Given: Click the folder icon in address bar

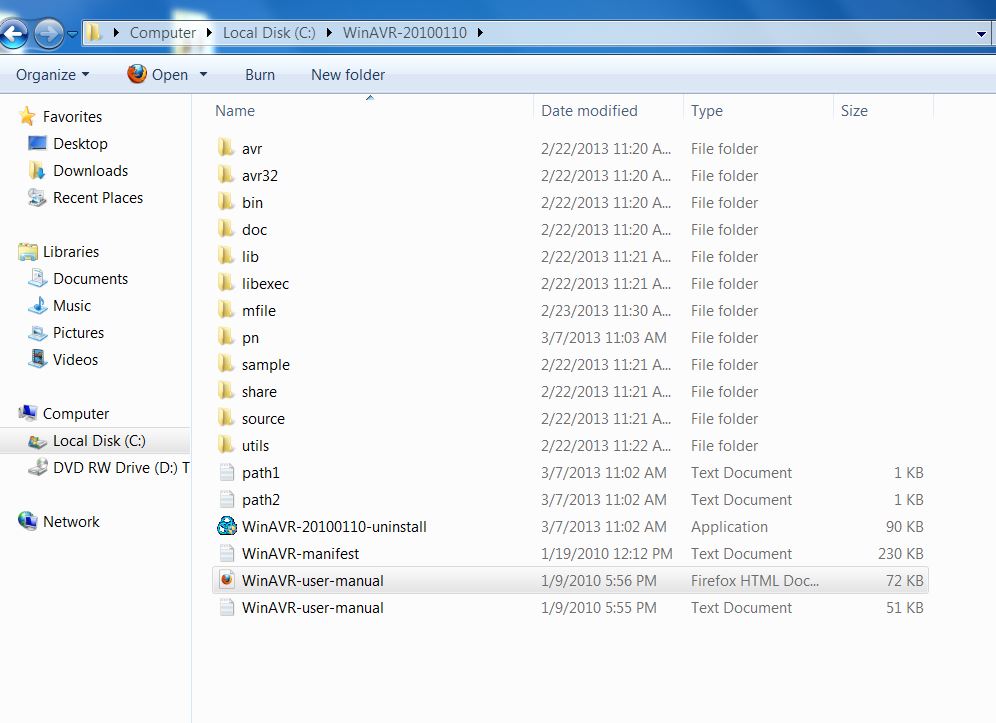Looking at the screenshot, I should click(x=95, y=33).
